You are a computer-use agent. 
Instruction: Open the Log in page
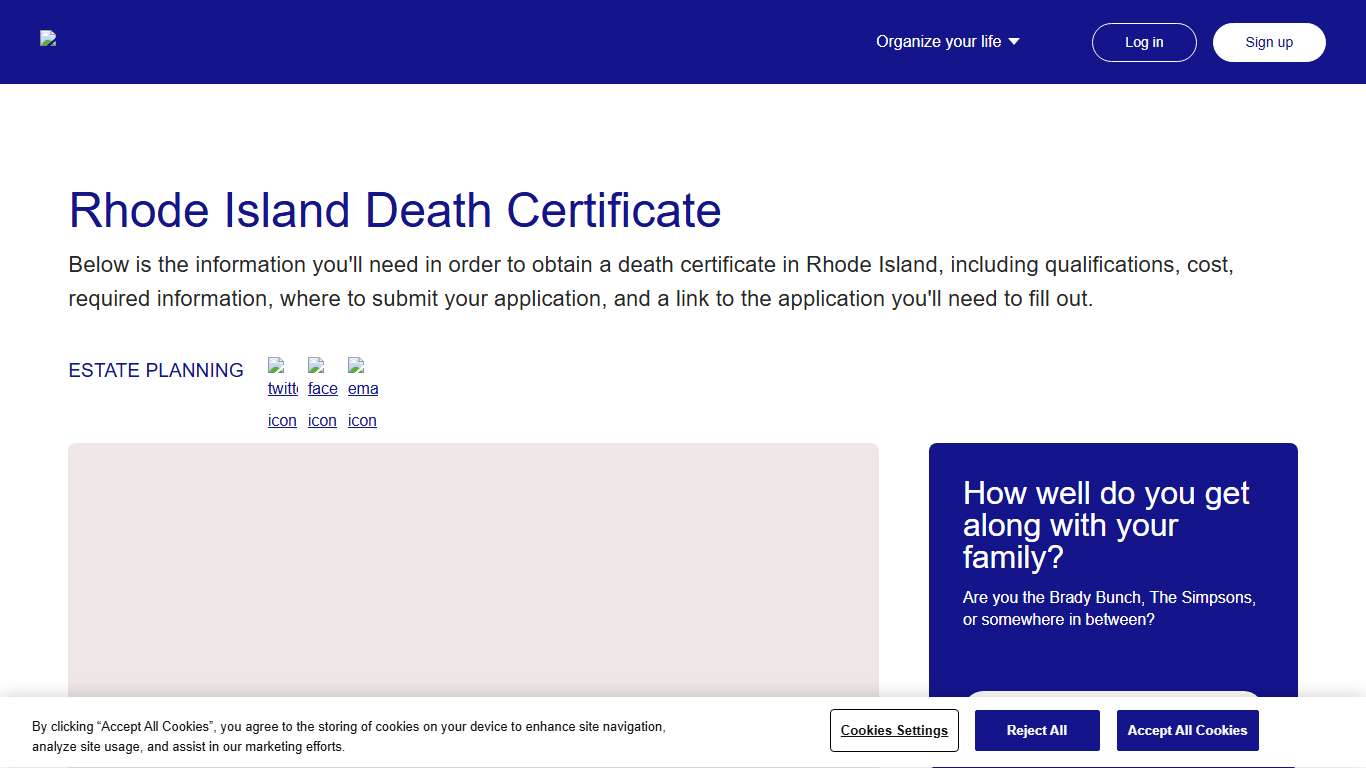coord(1144,42)
